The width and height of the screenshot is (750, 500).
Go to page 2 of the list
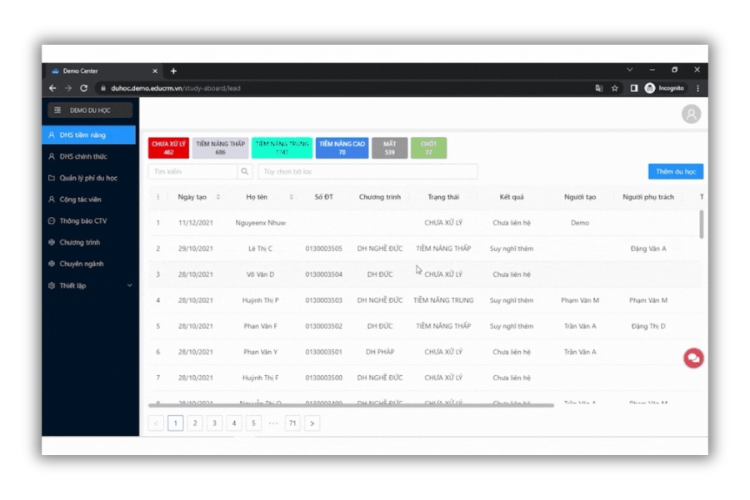pyautogui.click(x=195, y=423)
